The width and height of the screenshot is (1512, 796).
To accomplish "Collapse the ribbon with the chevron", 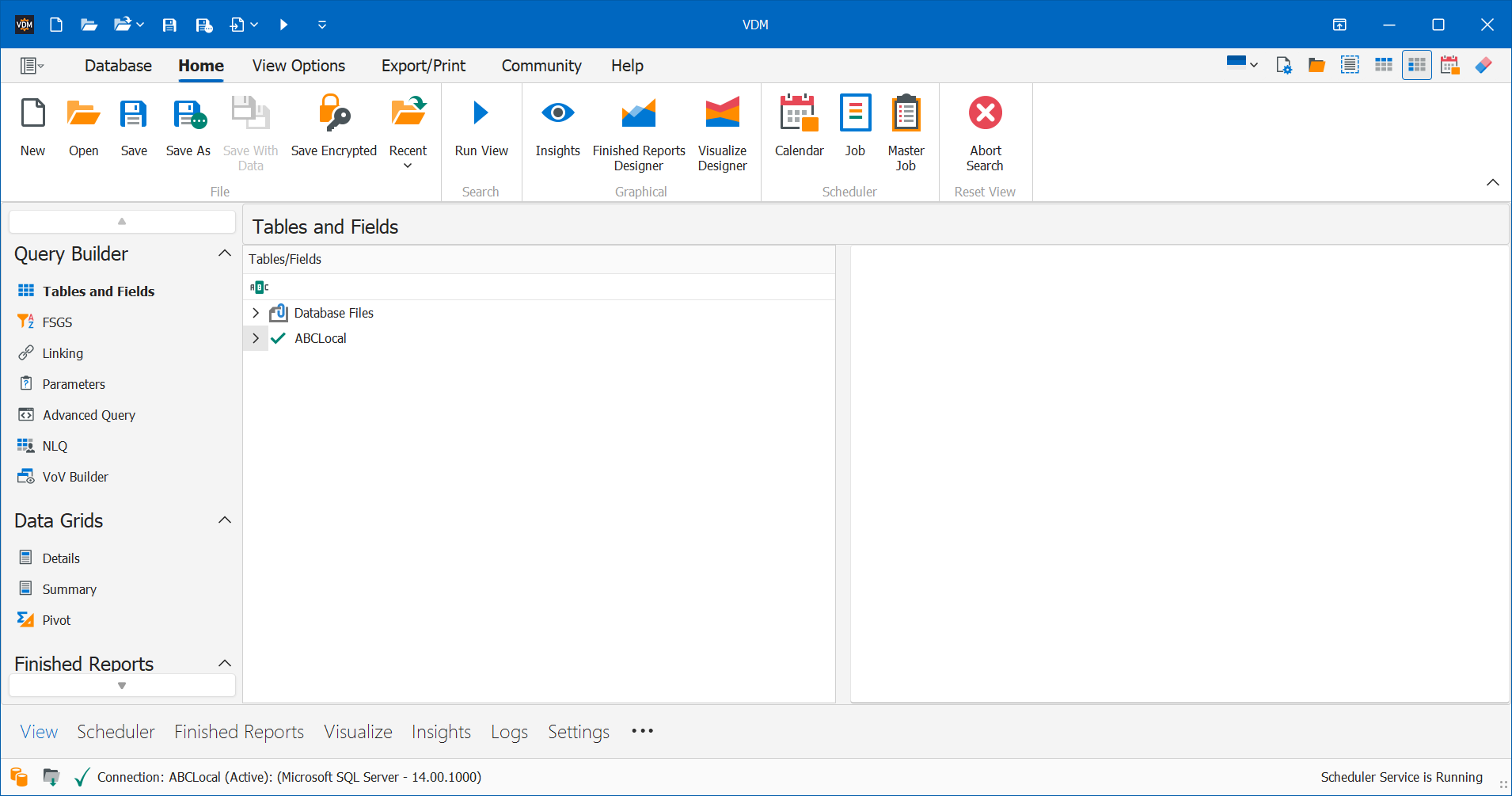I will 1493,182.
